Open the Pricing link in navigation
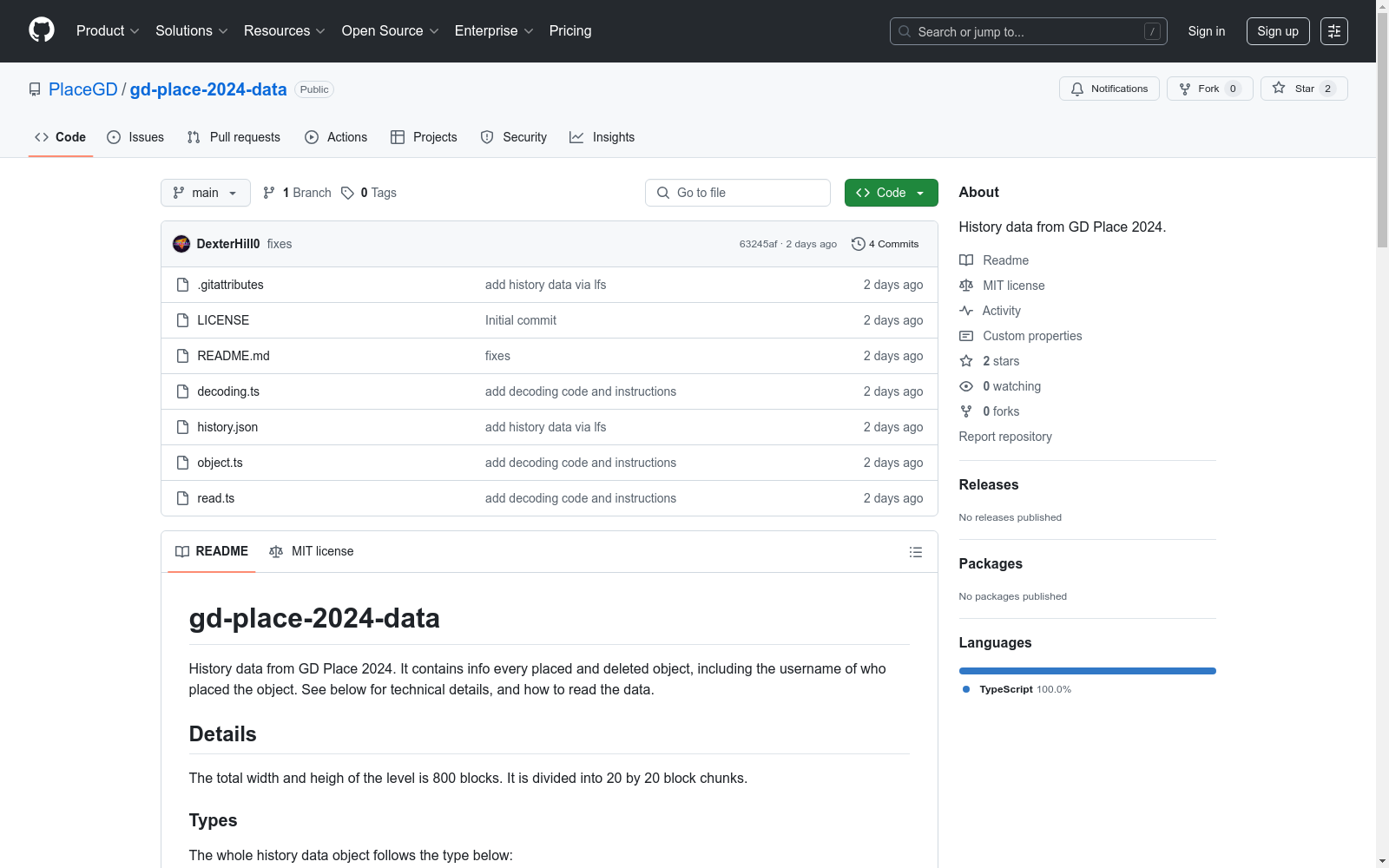The height and width of the screenshot is (868, 1389). pos(570,31)
